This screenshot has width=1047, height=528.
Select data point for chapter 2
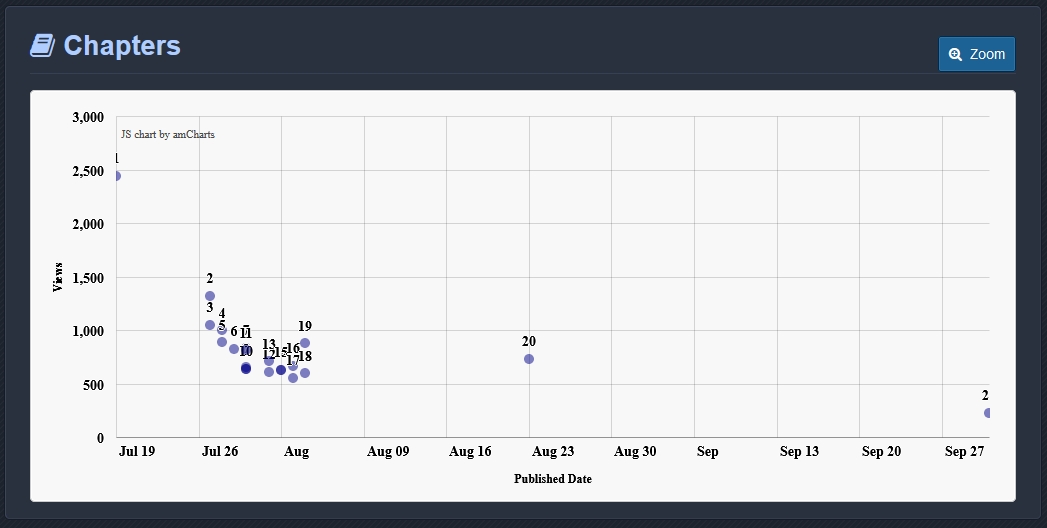click(x=210, y=296)
